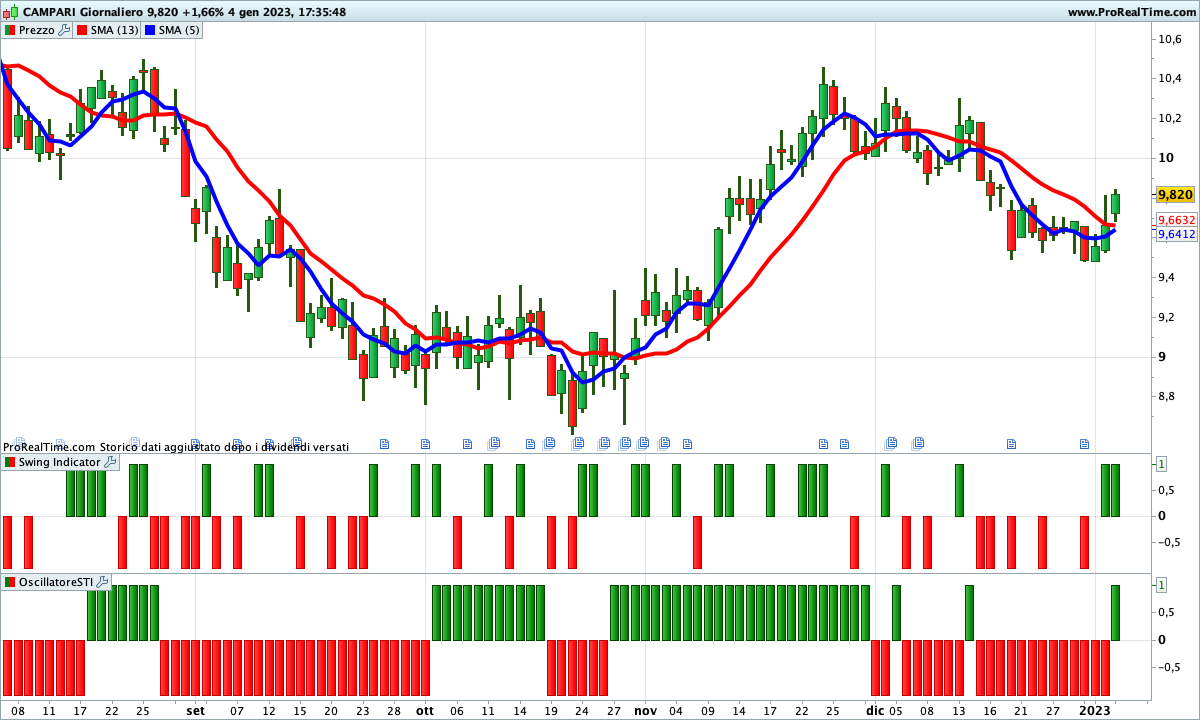This screenshot has width=1200, height=720.
Task: Click the small '1' badge in OscillatoreSTI panel
Action: [x=1161, y=584]
